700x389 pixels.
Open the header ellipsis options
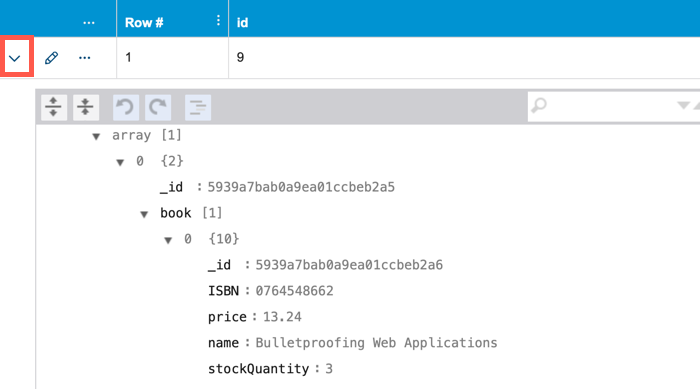[89, 22]
